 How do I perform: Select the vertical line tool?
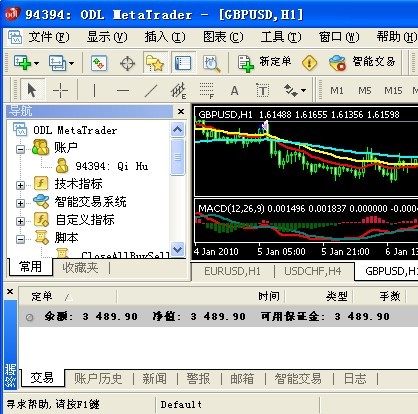pos(94,90)
